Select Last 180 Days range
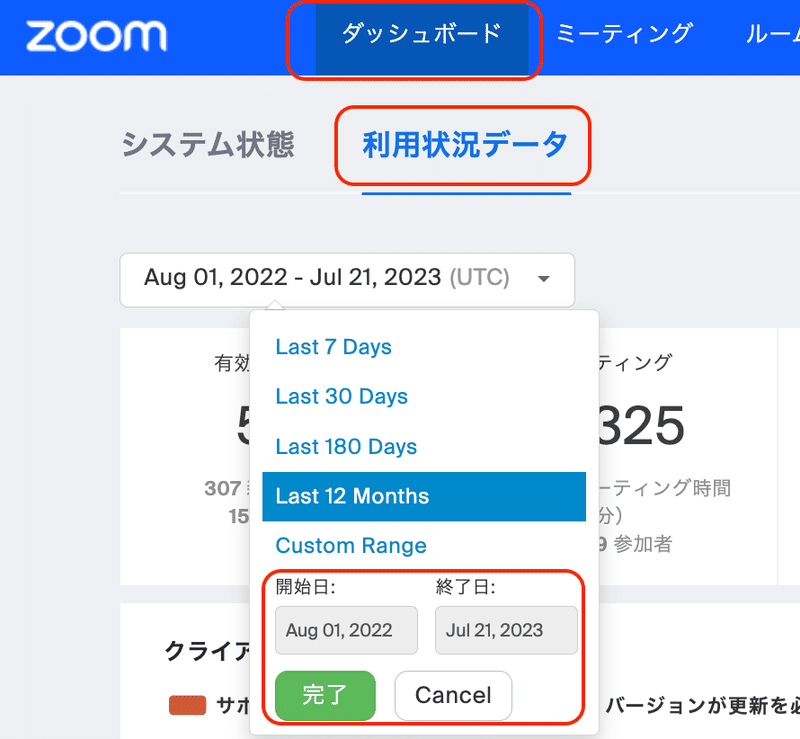The image size is (800, 739). [346, 447]
